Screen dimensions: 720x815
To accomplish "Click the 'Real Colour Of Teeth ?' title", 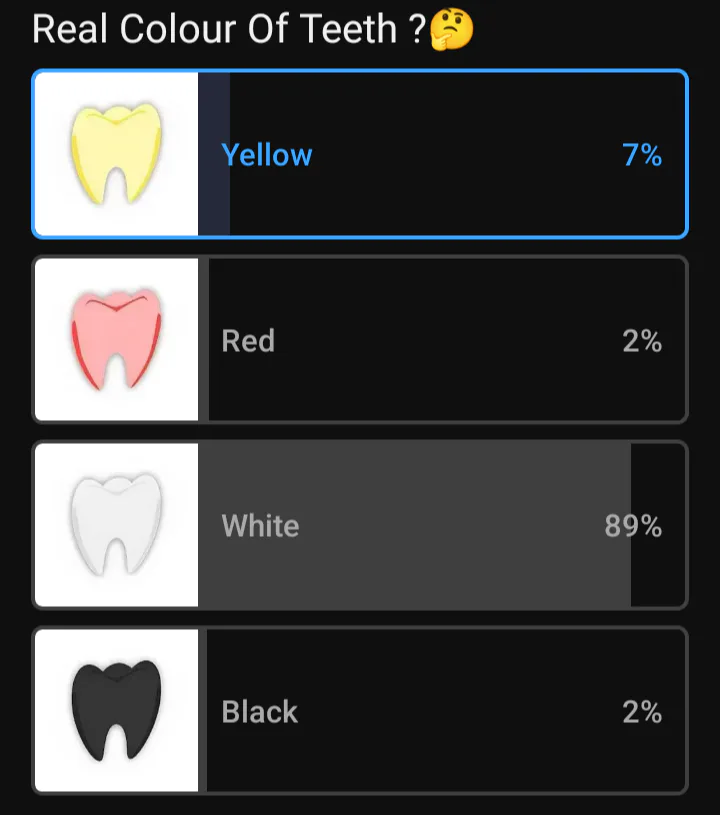I will (229, 29).
